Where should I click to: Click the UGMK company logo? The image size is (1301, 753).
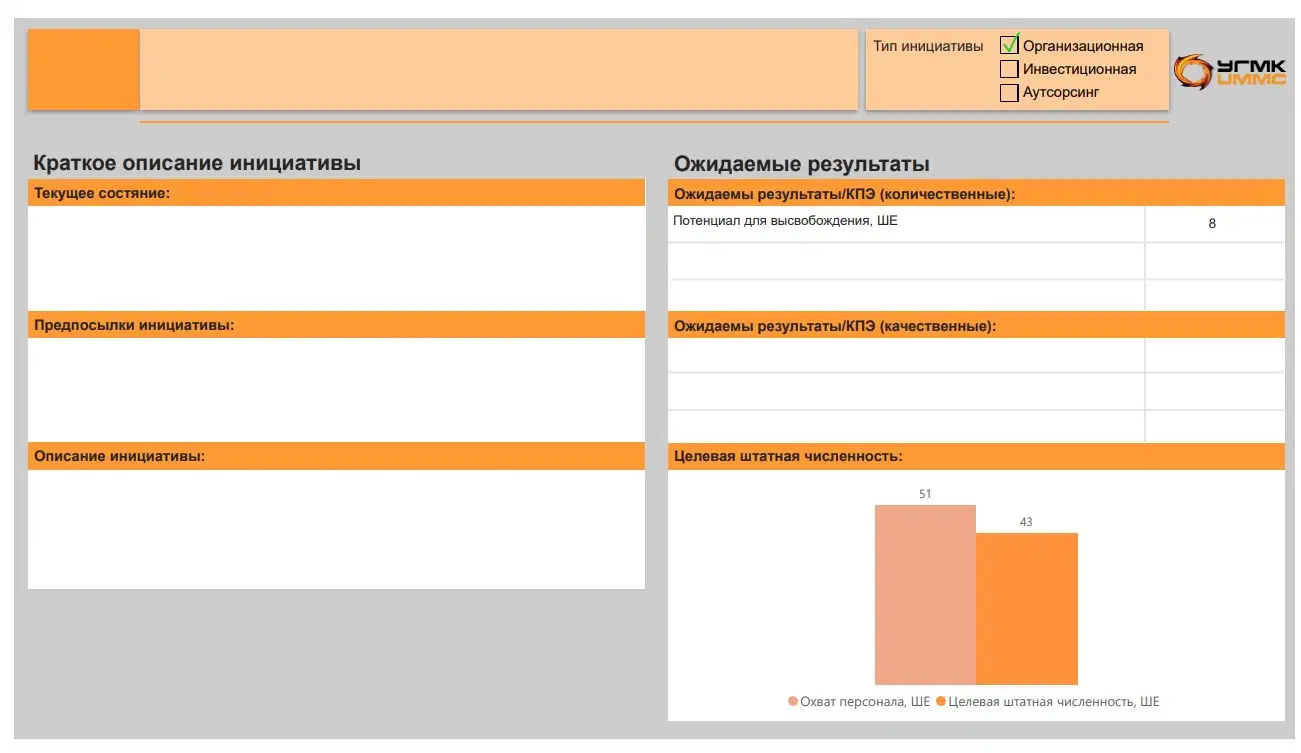click(x=1230, y=70)
